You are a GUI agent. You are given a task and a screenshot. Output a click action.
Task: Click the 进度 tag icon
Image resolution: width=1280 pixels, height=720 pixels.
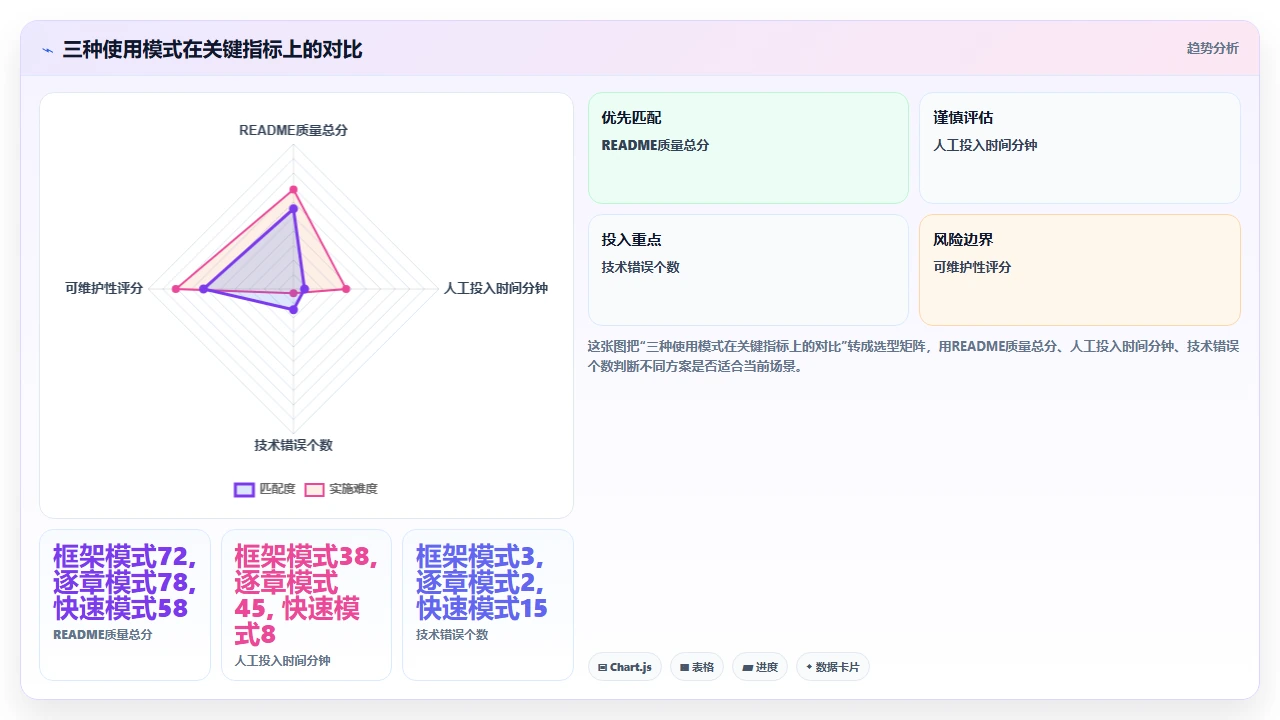point(747,667)
